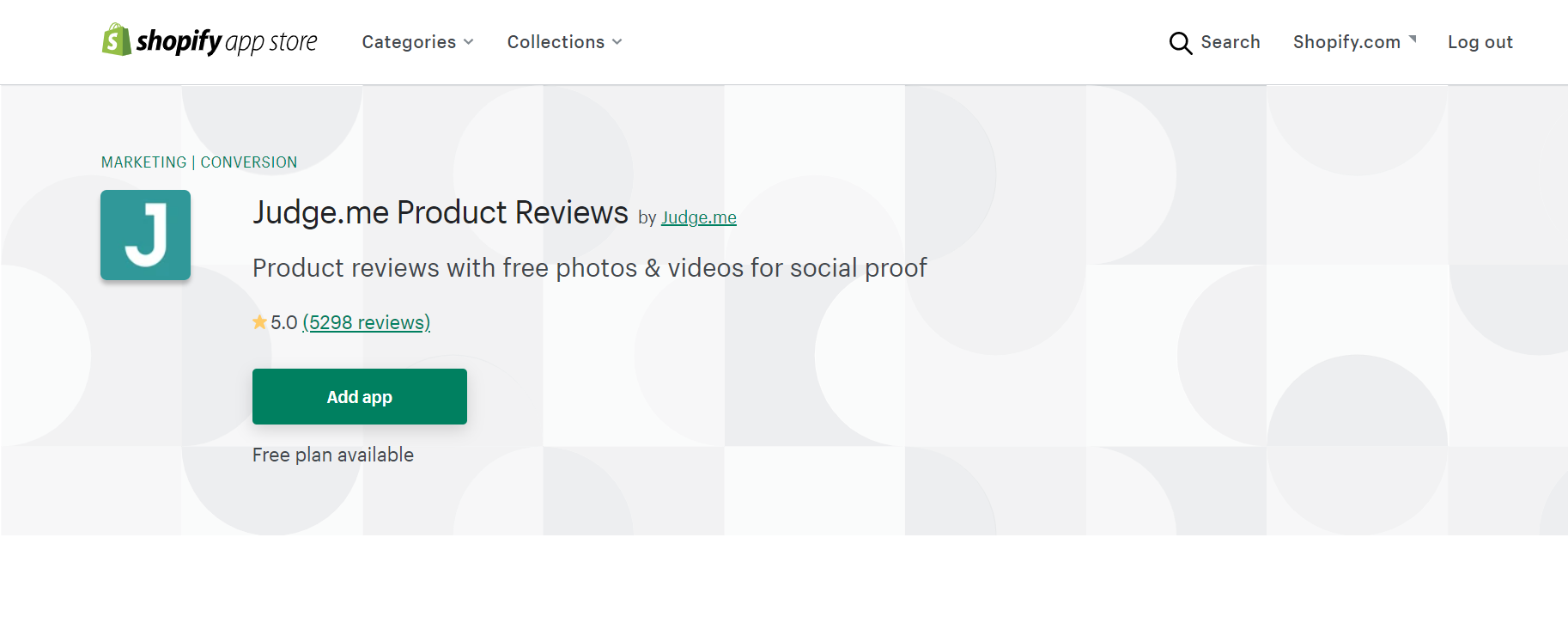The width and height of the screenshot is (1568, 617).
Task: Click the Judge.me Product Reviews title
Action: click(x=441, y=213)
